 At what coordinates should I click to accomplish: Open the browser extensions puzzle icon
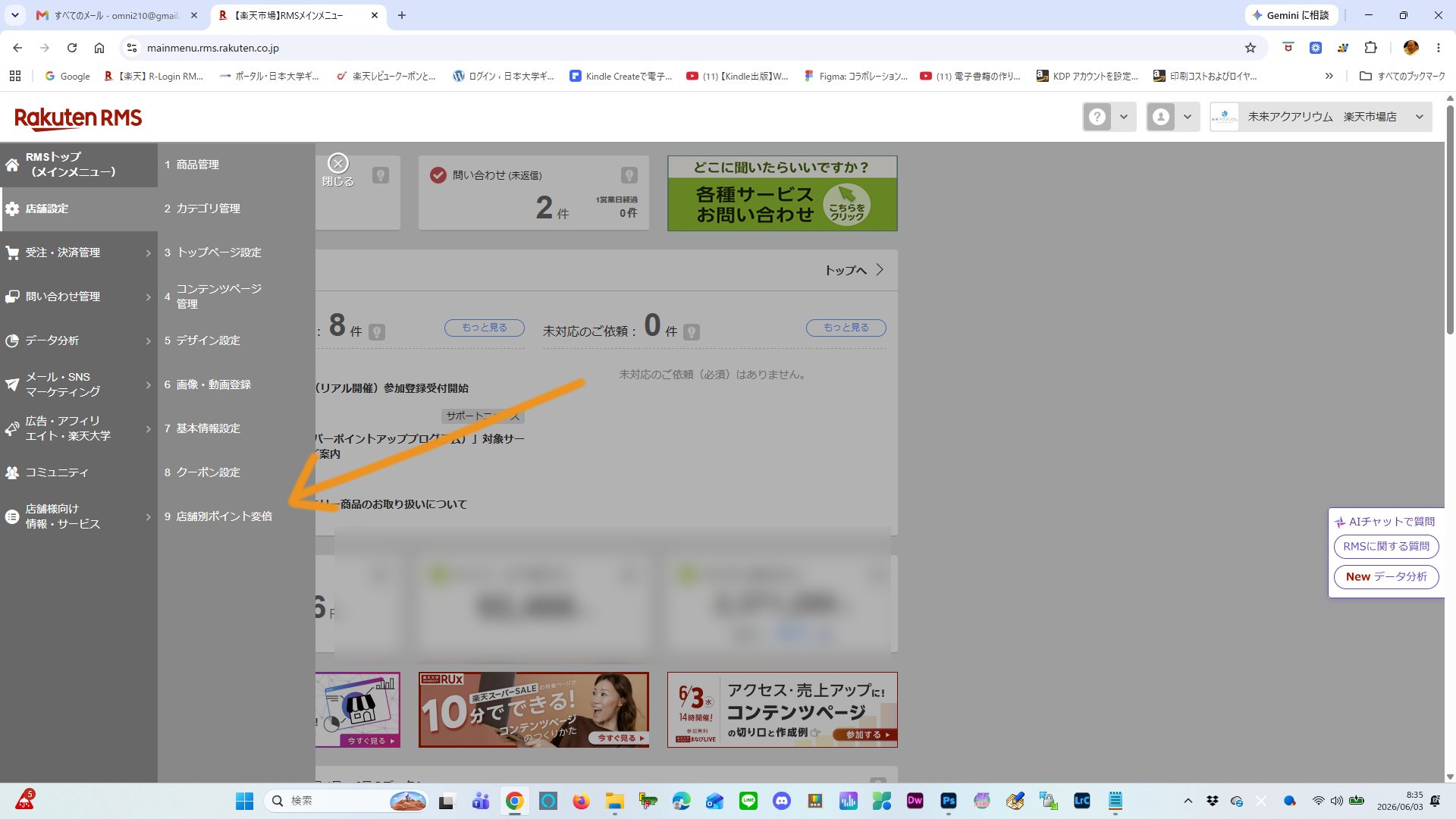pos(1370,48)
